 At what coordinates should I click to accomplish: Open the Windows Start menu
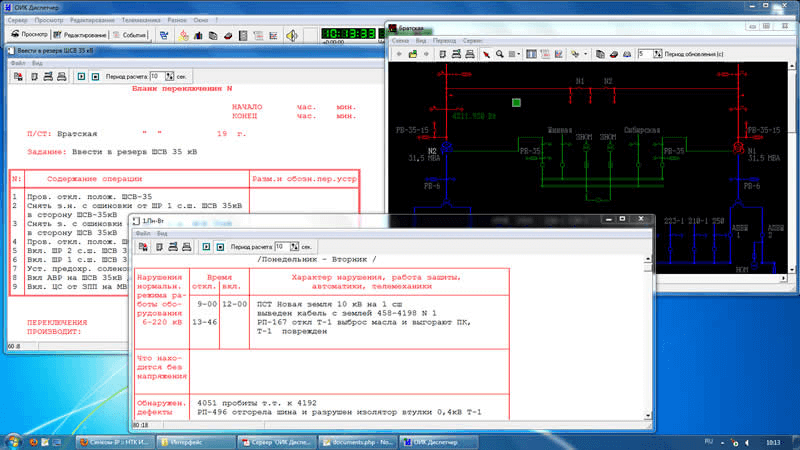pyautogui.click(x=12, y=440)
